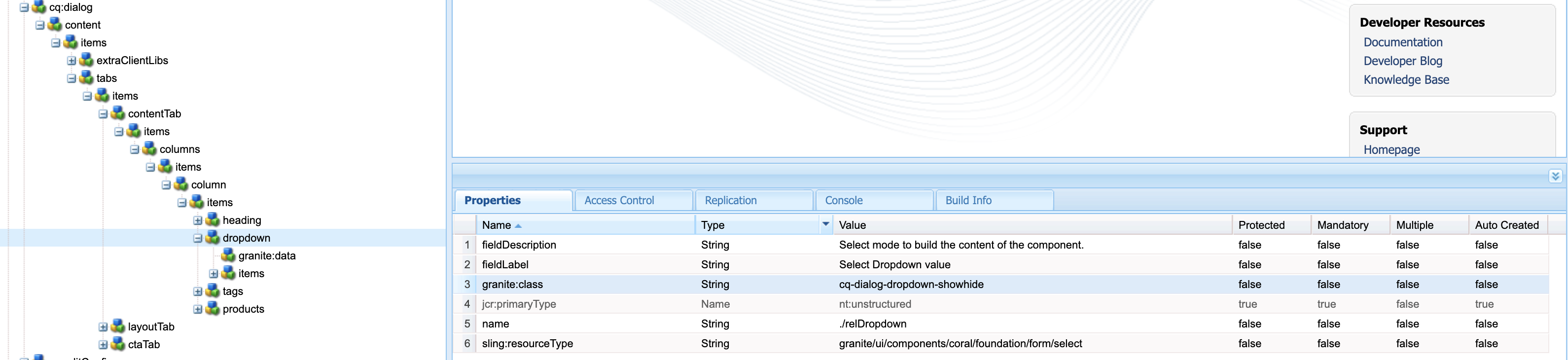Expand the heading tree node

tap(198, 220)
